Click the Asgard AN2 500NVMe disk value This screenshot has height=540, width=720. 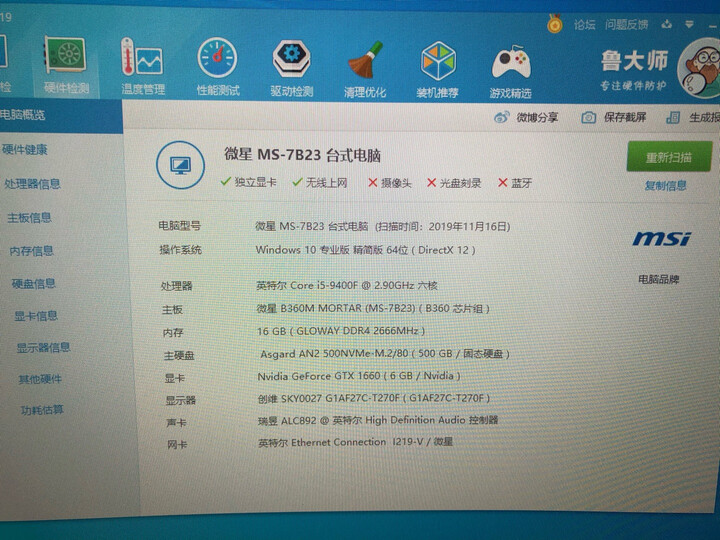click(385, 354)
